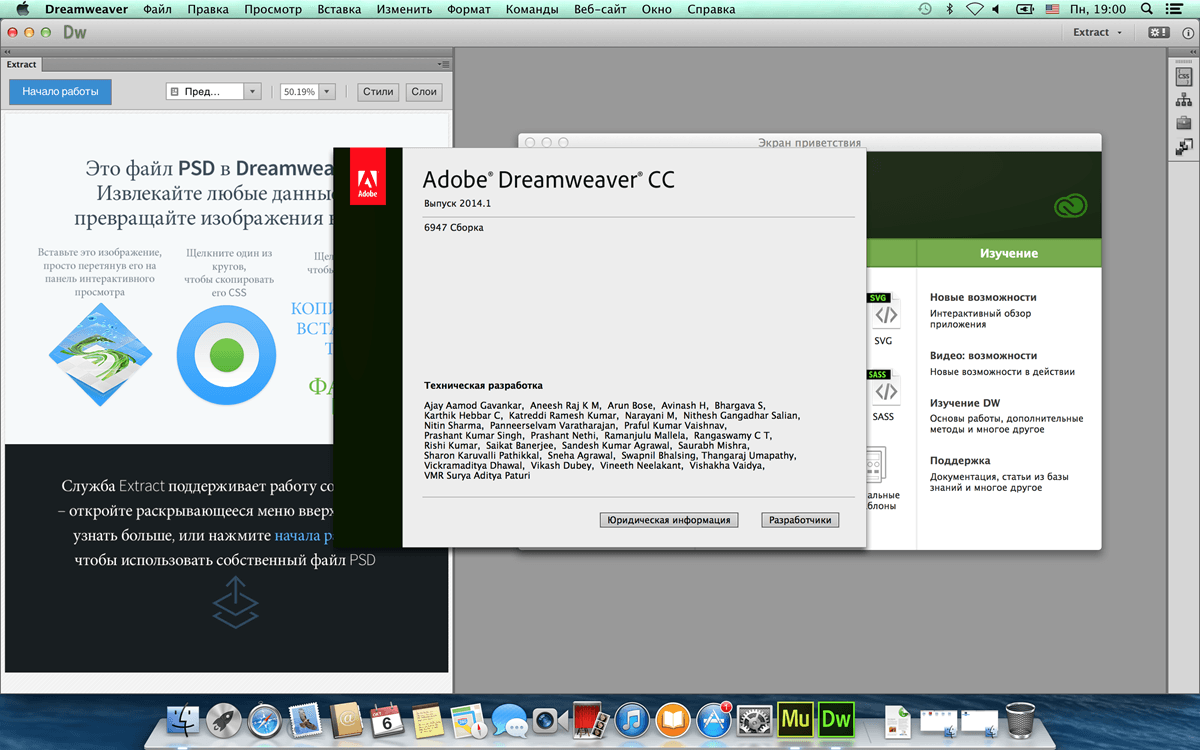Screen dimensions: 1200x750
Task: Open the "Пред…" dropdown in the Extract panel
Action: tap(213, 91)
